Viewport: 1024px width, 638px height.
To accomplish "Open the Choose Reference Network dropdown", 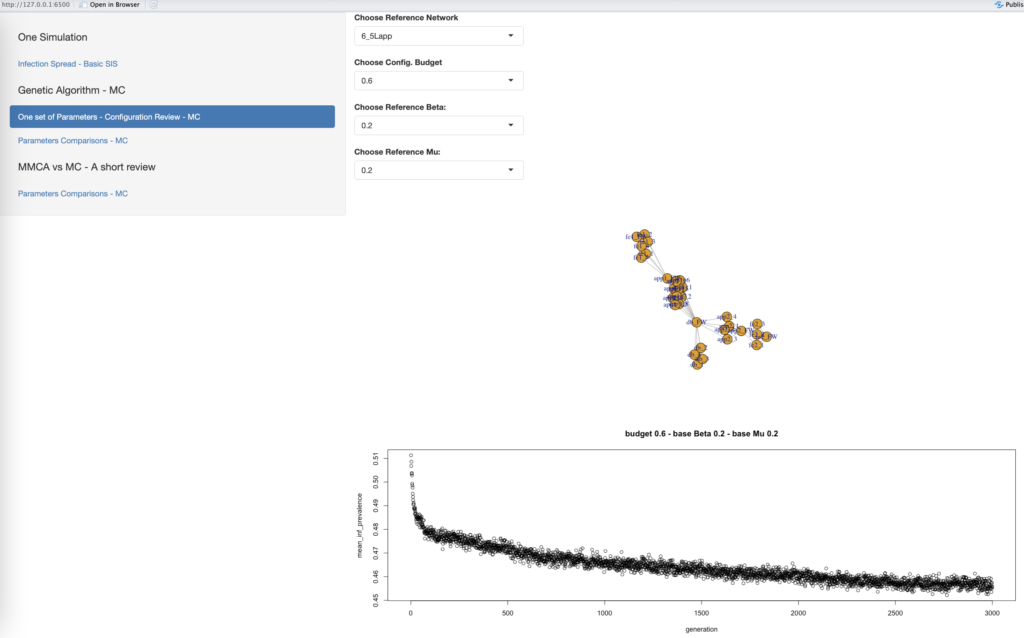I will point(439,36).
